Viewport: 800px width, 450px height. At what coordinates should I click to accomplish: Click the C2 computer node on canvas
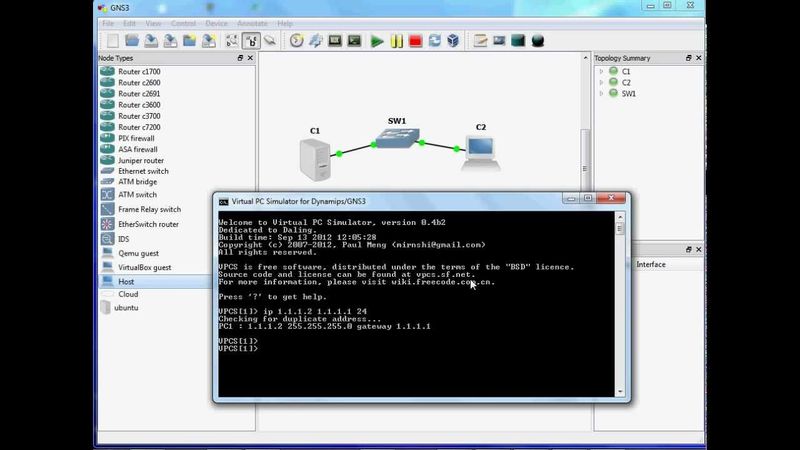pos(481,153)
